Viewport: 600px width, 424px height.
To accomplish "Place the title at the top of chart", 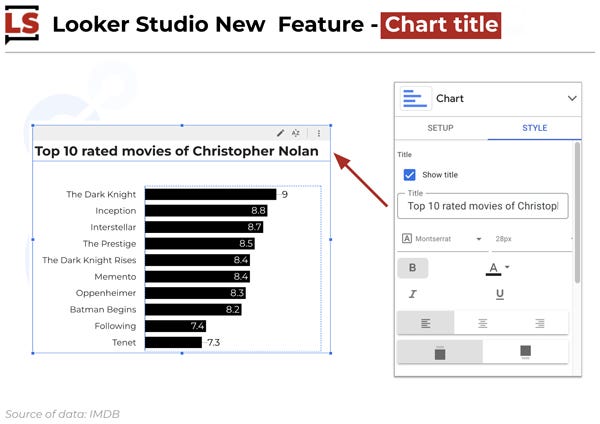I will tap(440, 352).
